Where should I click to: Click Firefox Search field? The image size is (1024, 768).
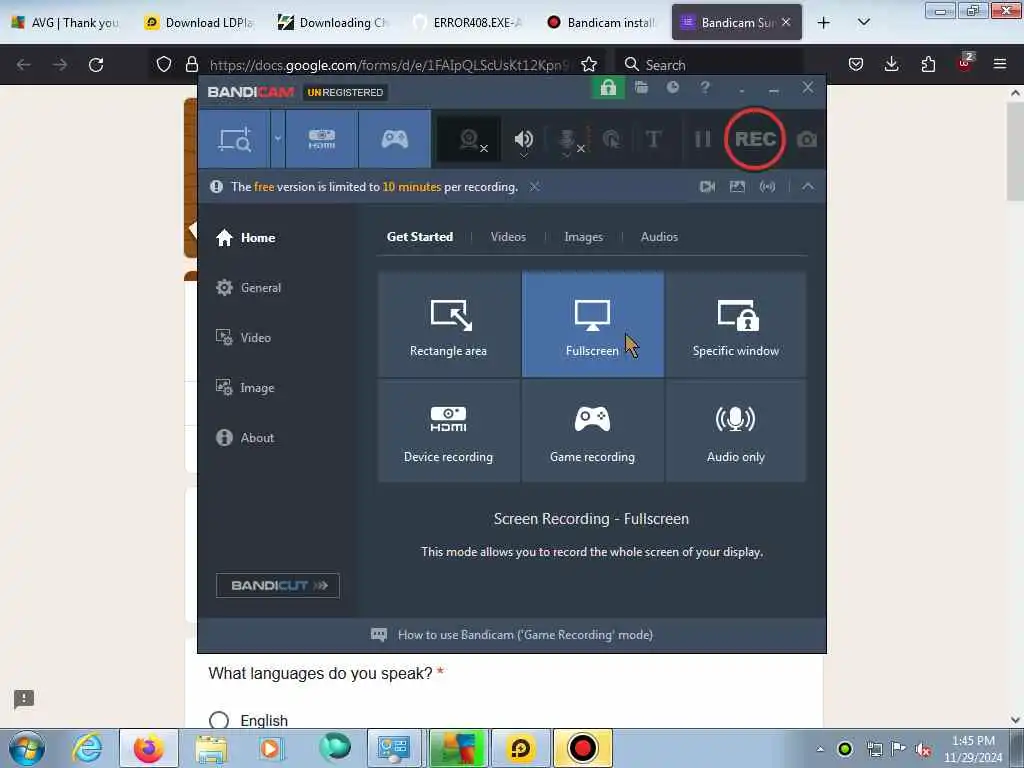pyautogui.click(x=709, y=65)
